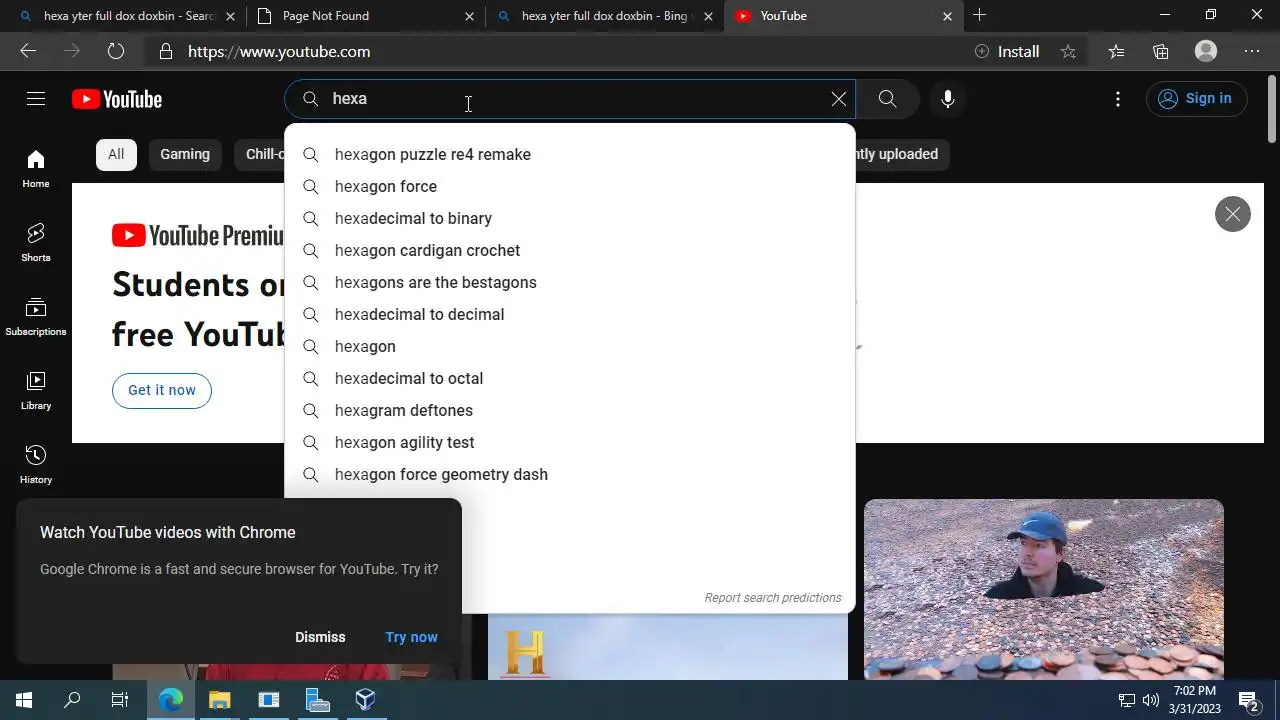Open browser Favorites list
Viewport: 1280px width, 720px height.
(x=1116, y=51)
